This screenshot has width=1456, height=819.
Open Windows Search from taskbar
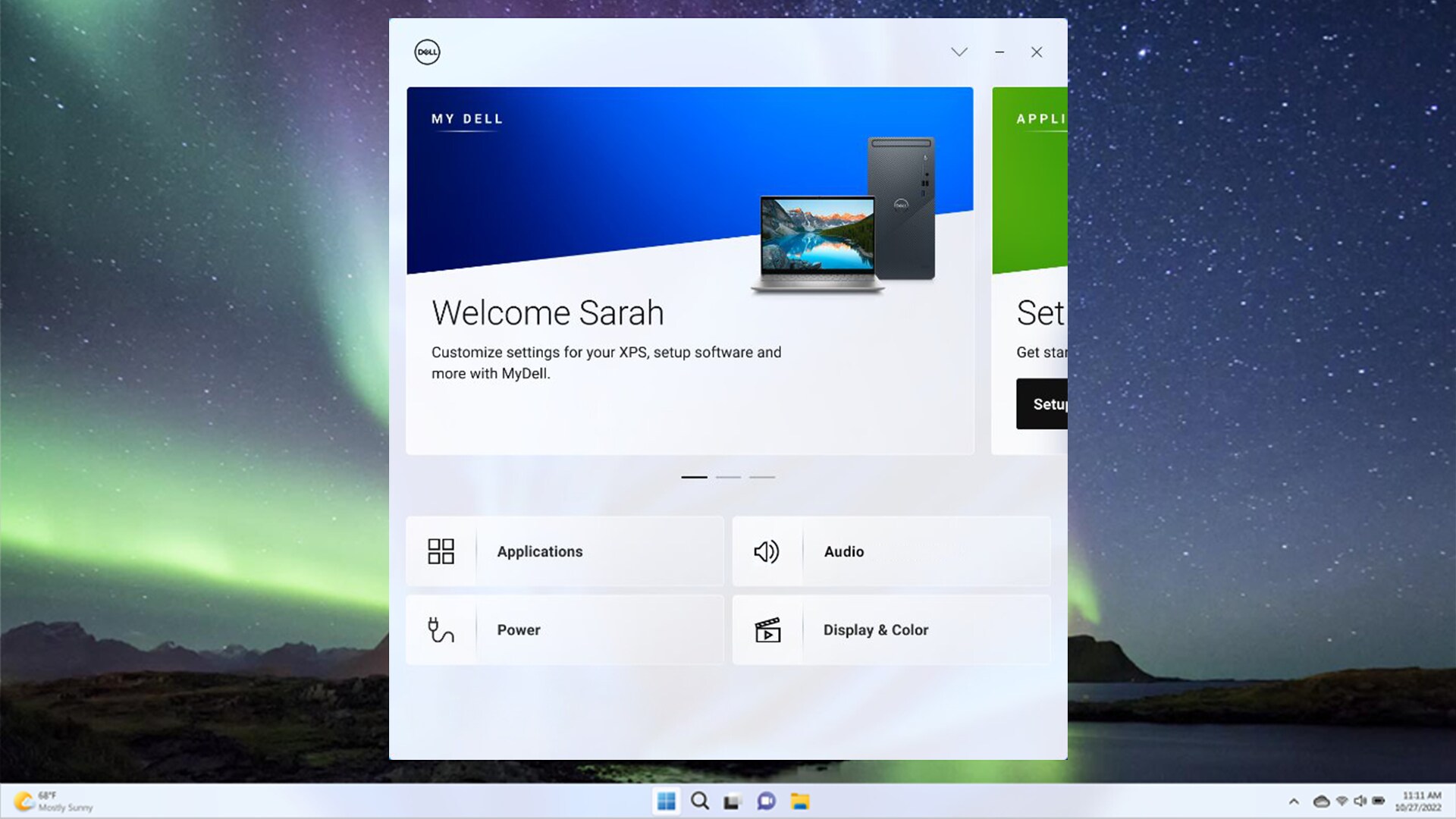click(x=700, y=800)
